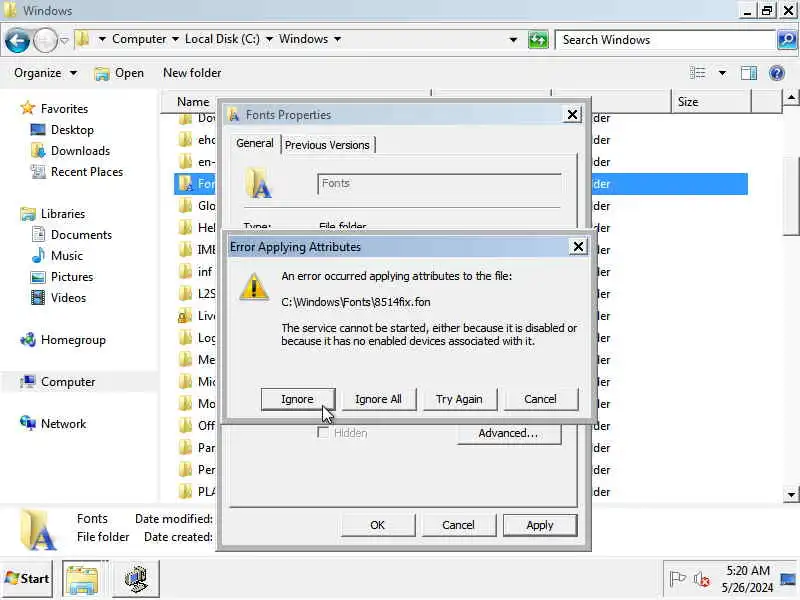Expand the dropdown arrow after Local Disk (C:)
This screenshot has height=600, width=800.
point(269,39)
